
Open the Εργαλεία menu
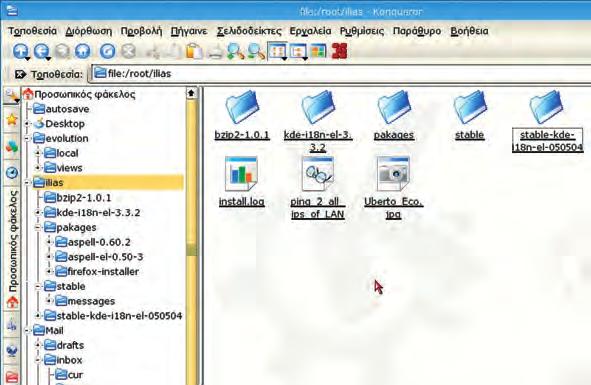click(310, 31)
